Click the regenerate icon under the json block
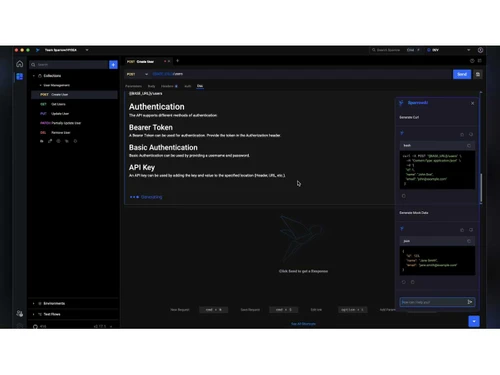Screen dimensions: 500x375 click(404, 282)
